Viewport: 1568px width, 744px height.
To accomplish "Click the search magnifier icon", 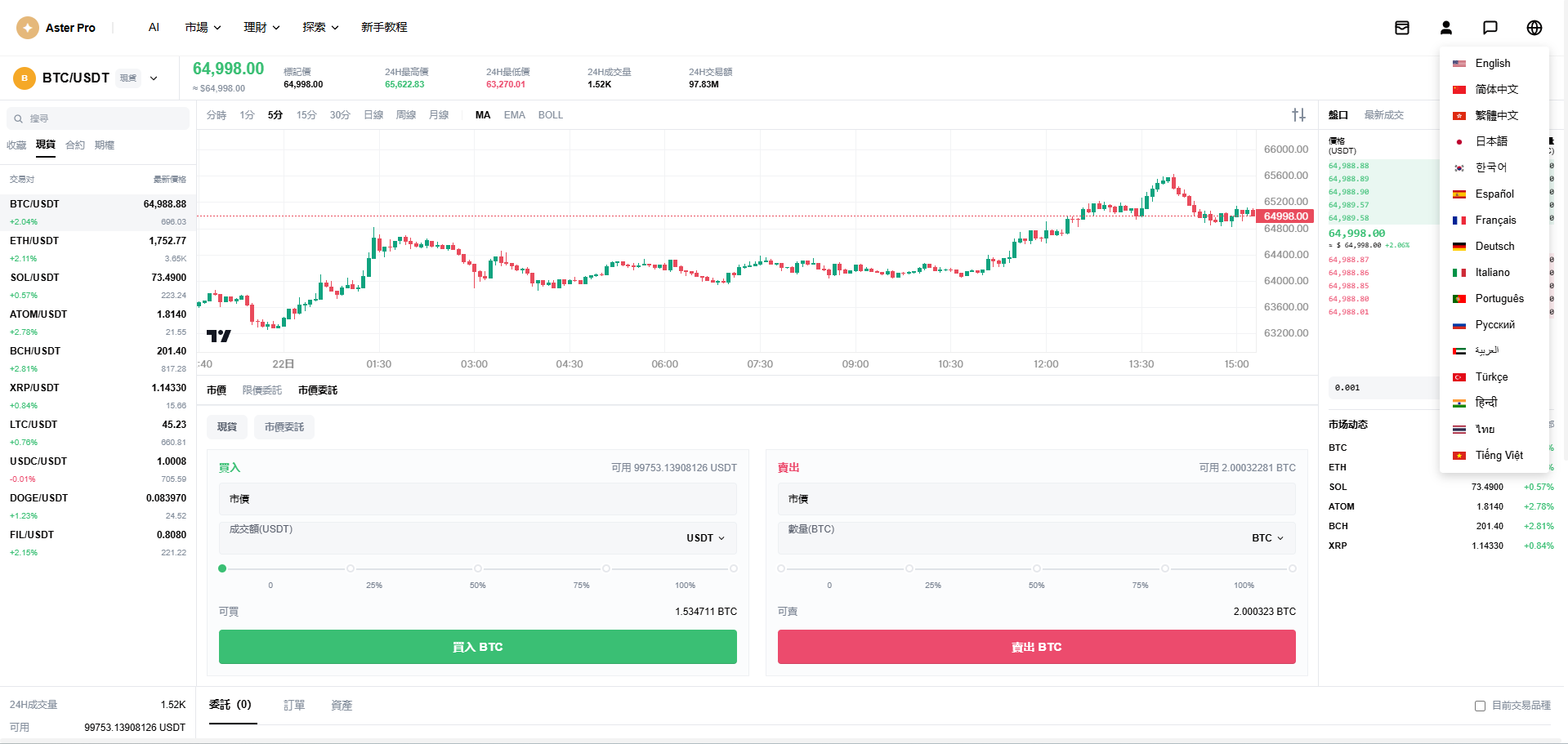I will click(x=18, y=118).
